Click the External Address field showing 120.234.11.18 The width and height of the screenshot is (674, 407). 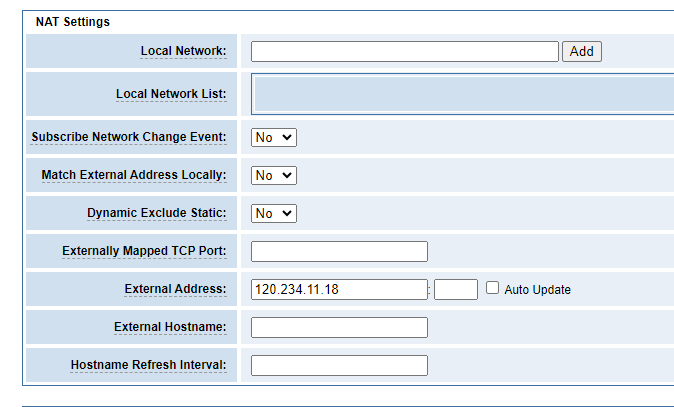point(339,289)
